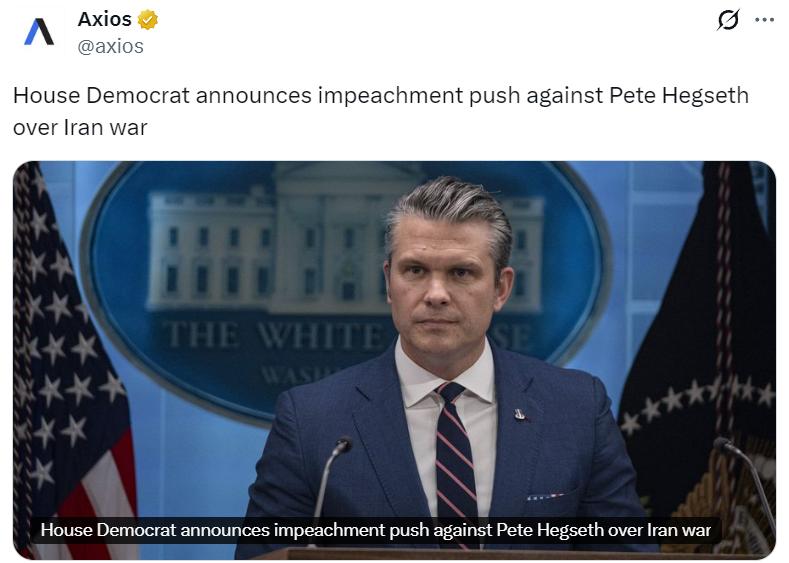Click the Grok explain-post icon
The height and width of the screenshot is (563, 789).
point(728,20)
